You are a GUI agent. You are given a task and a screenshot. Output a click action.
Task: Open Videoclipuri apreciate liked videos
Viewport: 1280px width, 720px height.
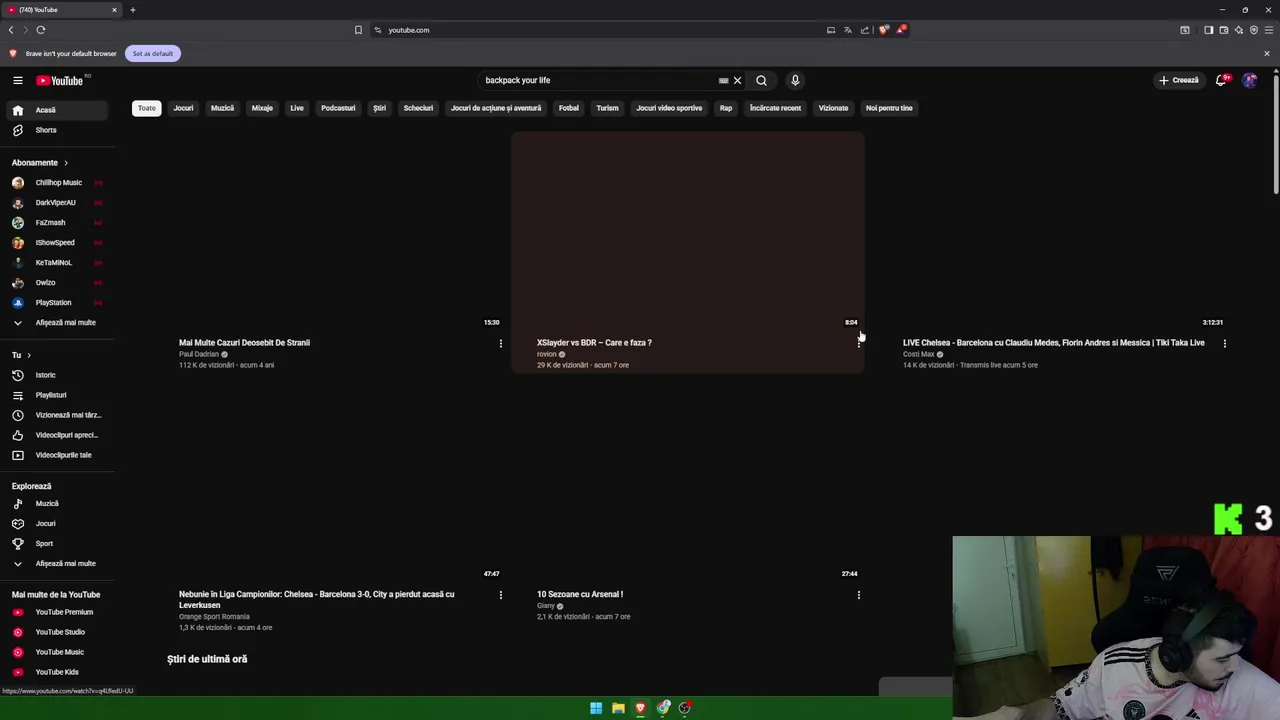click(x=58, y=435)
